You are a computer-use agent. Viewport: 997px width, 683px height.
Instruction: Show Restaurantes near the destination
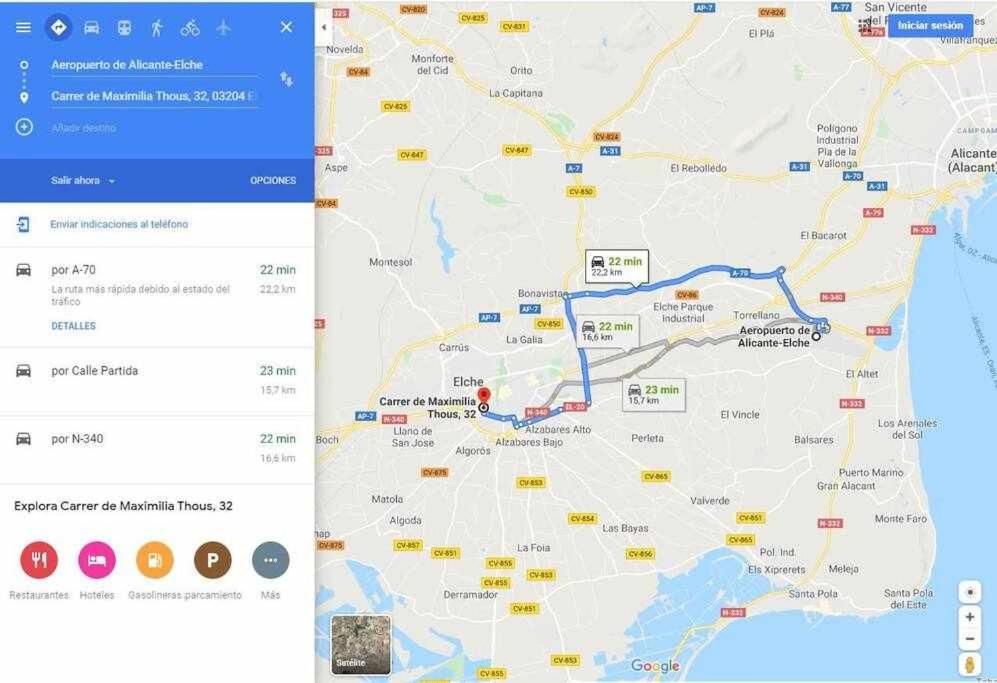[39, 560]
